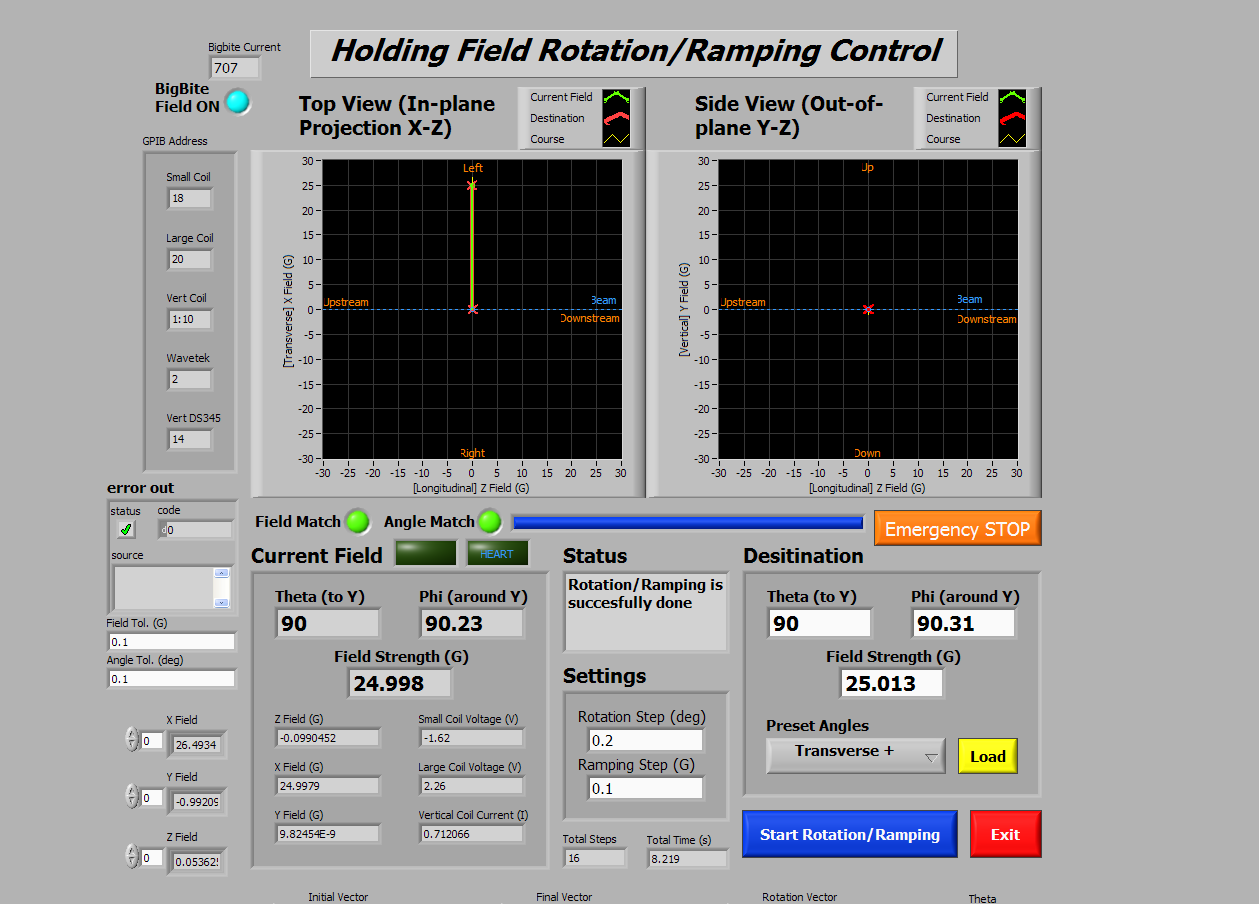Viewport: 1259px width, 904px height.
Task: Click the Y Field stepper arrows
Action: click(131, 797)
